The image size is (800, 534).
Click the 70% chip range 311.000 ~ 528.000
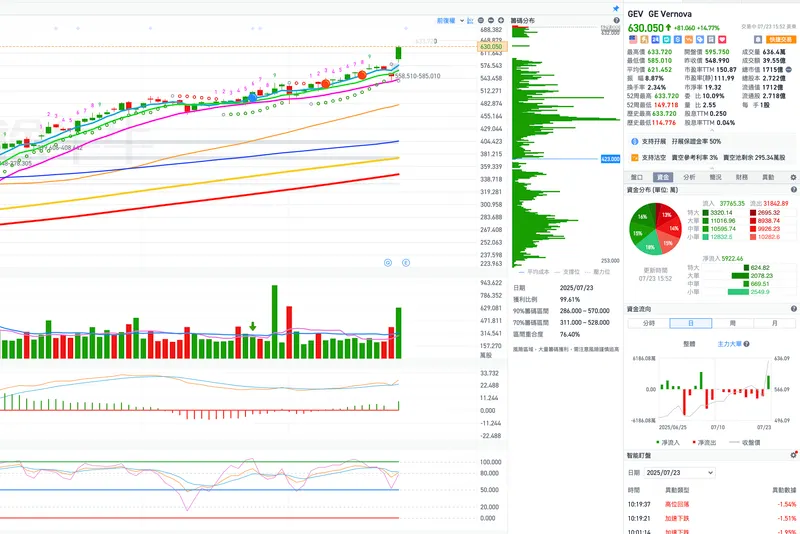[x=584, y=322]
